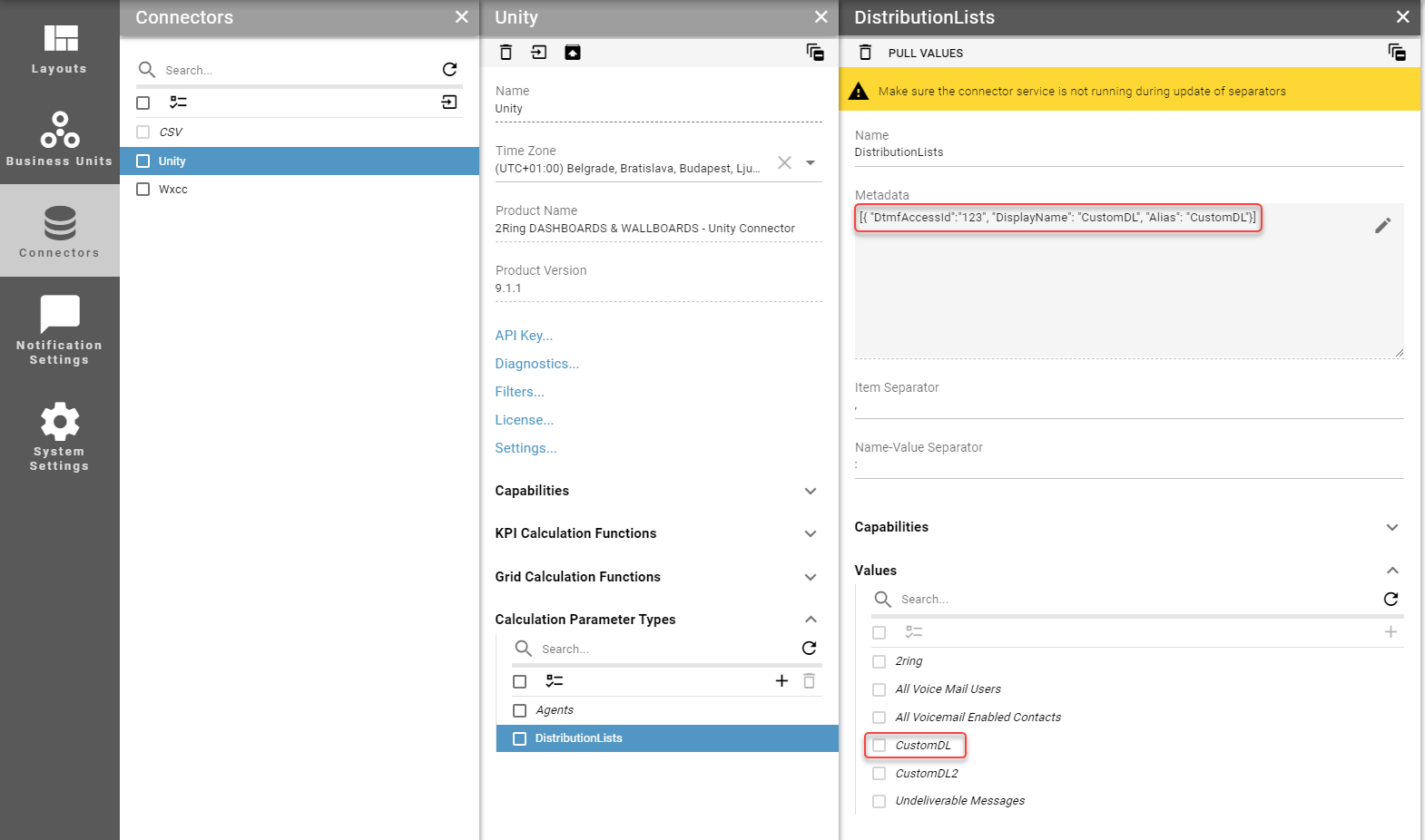Screen dimensions: 1425x840
Task: Click the Values search field
Action: [1137, 600]
